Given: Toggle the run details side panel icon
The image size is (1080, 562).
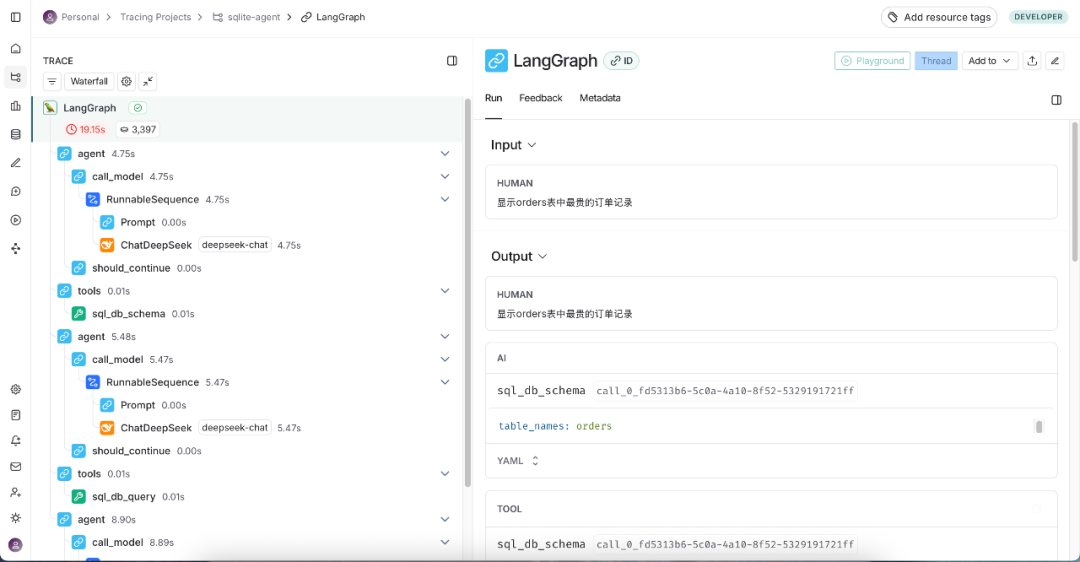Looking at the screenshot, I should 1057,100.
